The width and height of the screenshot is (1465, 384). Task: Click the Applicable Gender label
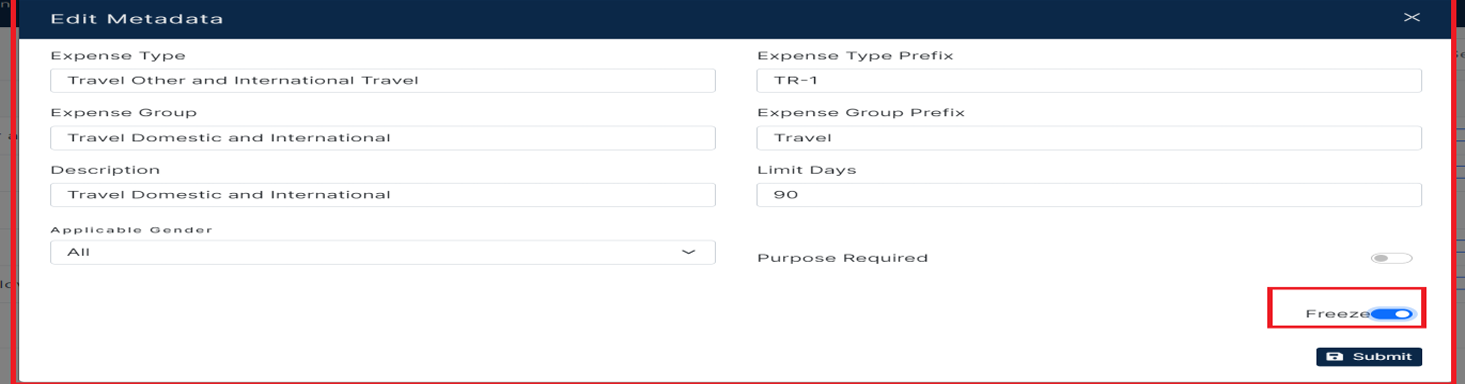pyautogui.click(x=132, y=230)
